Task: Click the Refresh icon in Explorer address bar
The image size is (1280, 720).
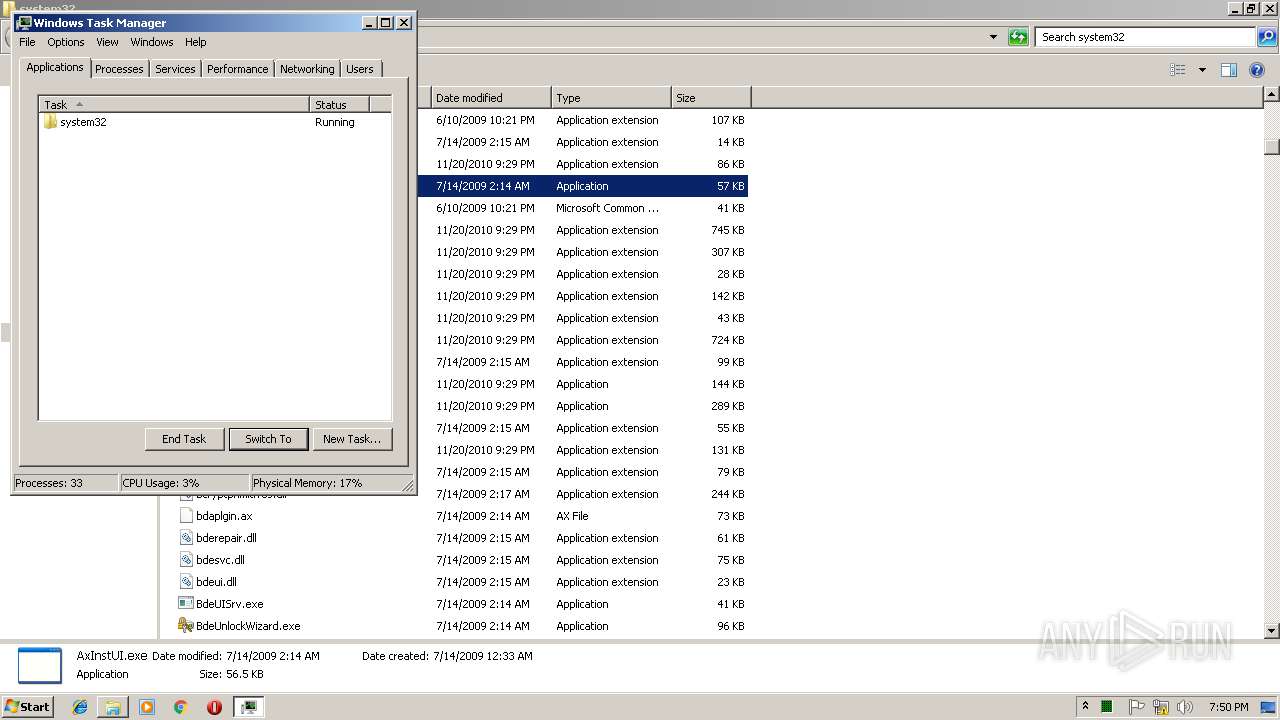Action: tap(1018, 37)
